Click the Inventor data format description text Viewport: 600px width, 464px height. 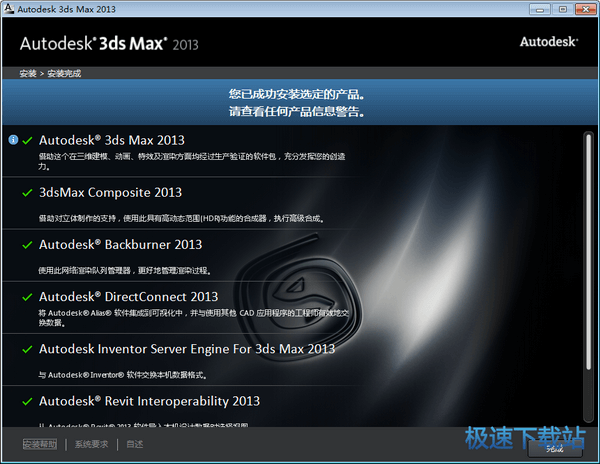[123, 375]
